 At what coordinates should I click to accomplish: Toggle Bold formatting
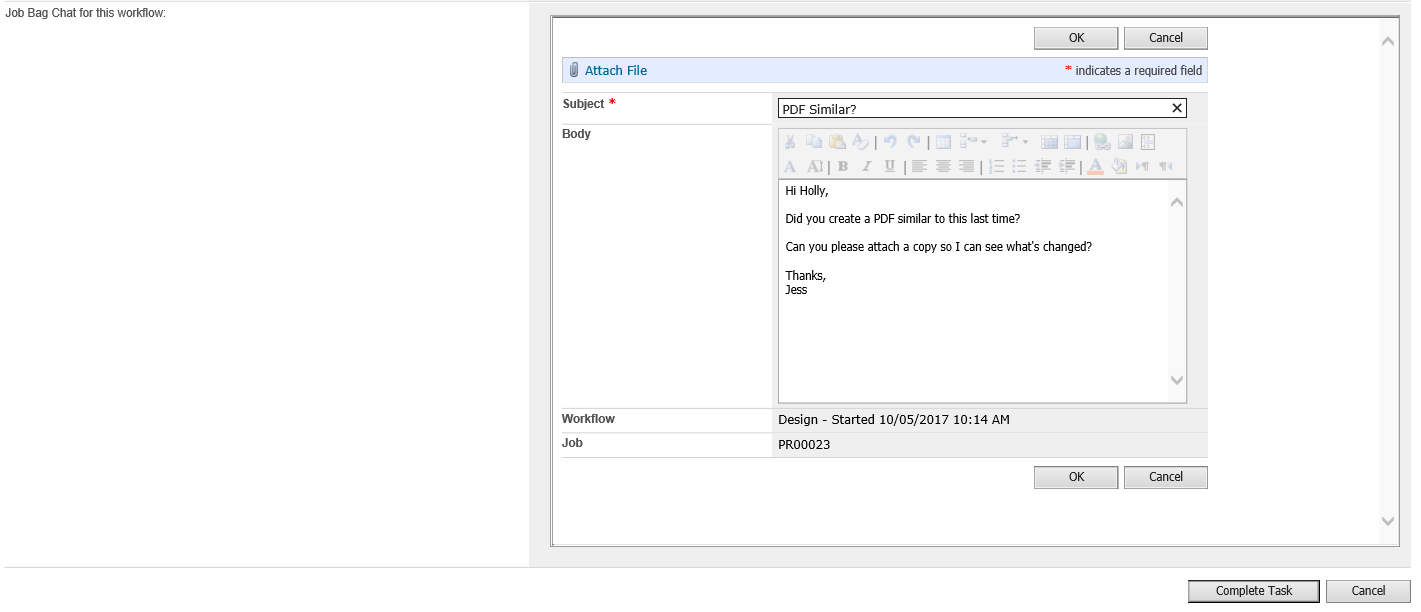point(843,166)
